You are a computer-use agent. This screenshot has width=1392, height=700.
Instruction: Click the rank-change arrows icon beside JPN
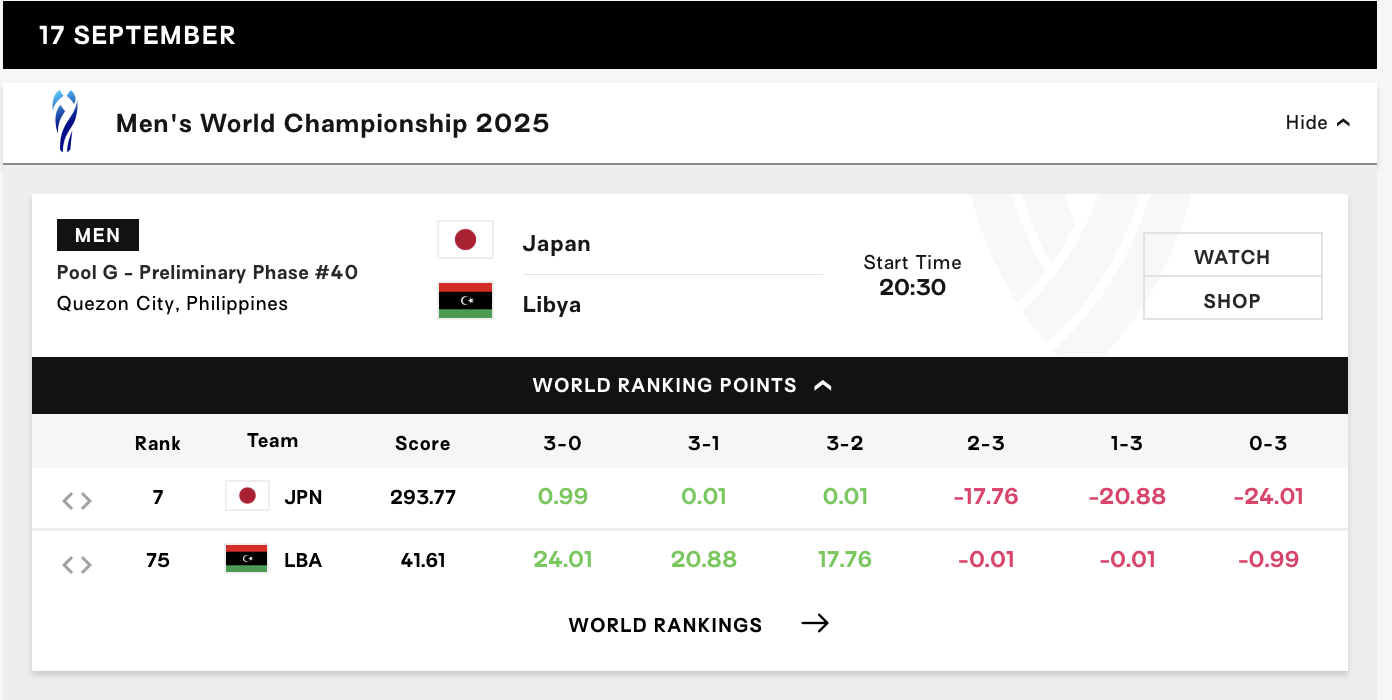pos(77,500)
